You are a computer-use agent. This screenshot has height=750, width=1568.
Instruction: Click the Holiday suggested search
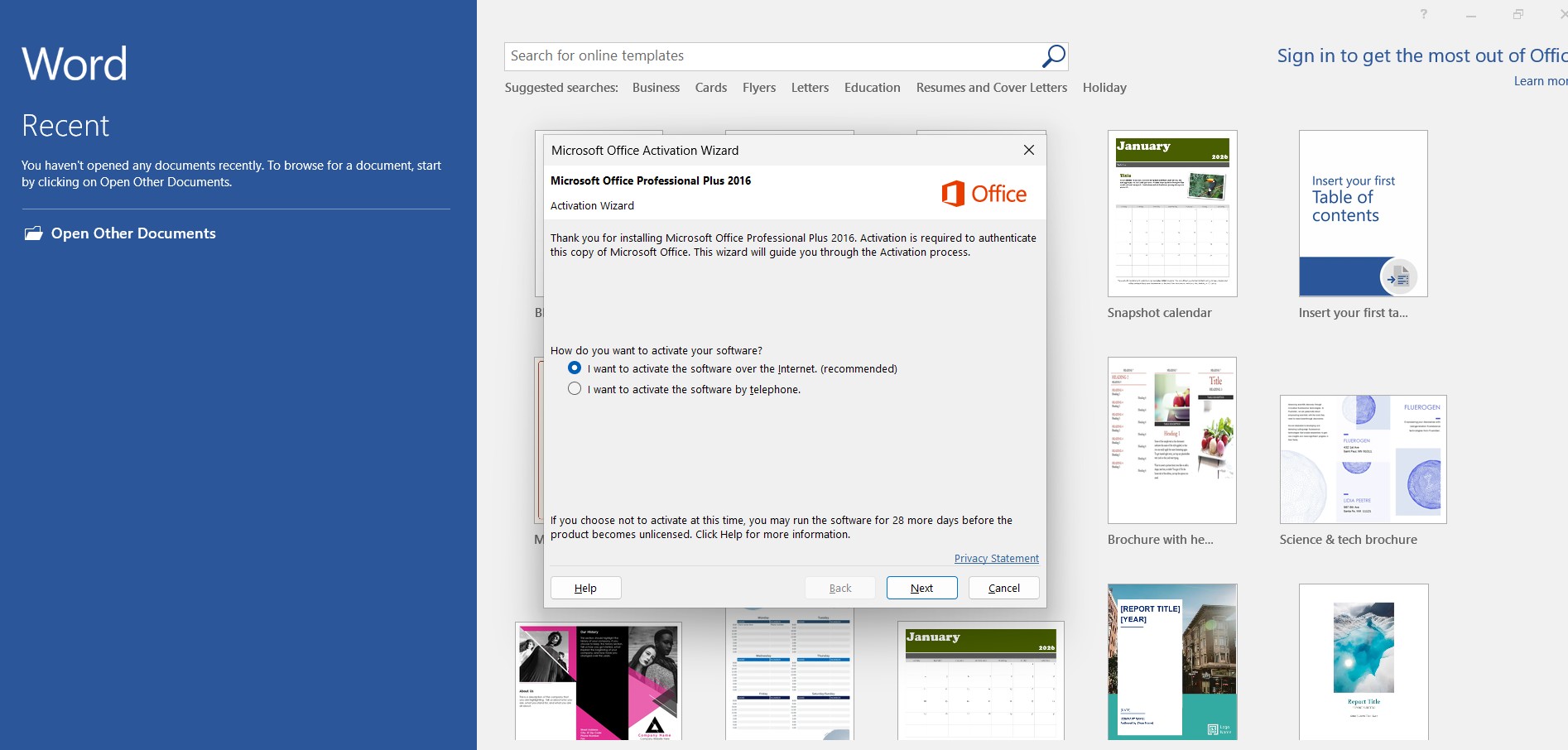coord(1104,87)
